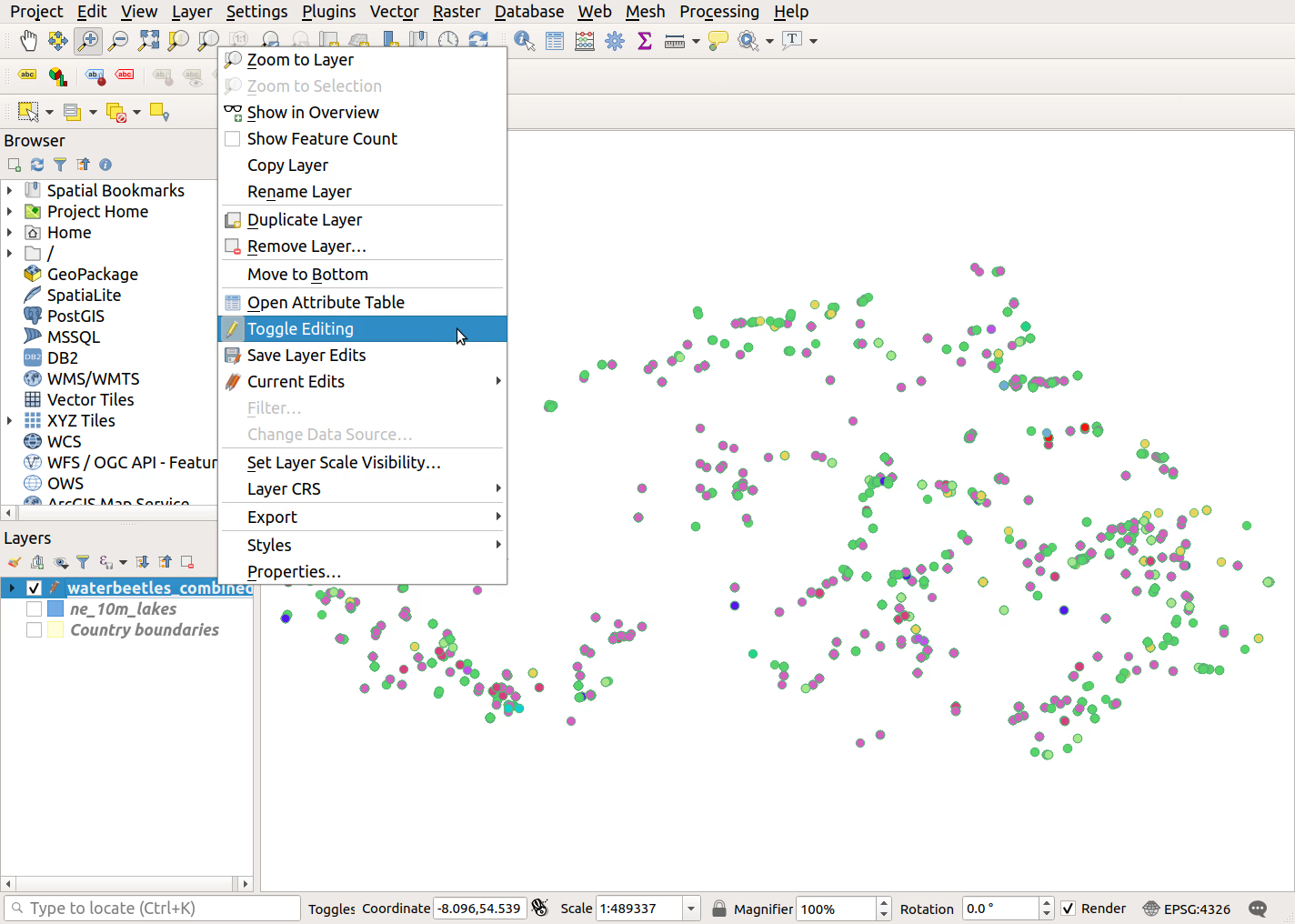The width and height of the screenshot is (1295, 924).
Task: Click the Pan Map to Selection icon
Action: (x=58, y=40)
